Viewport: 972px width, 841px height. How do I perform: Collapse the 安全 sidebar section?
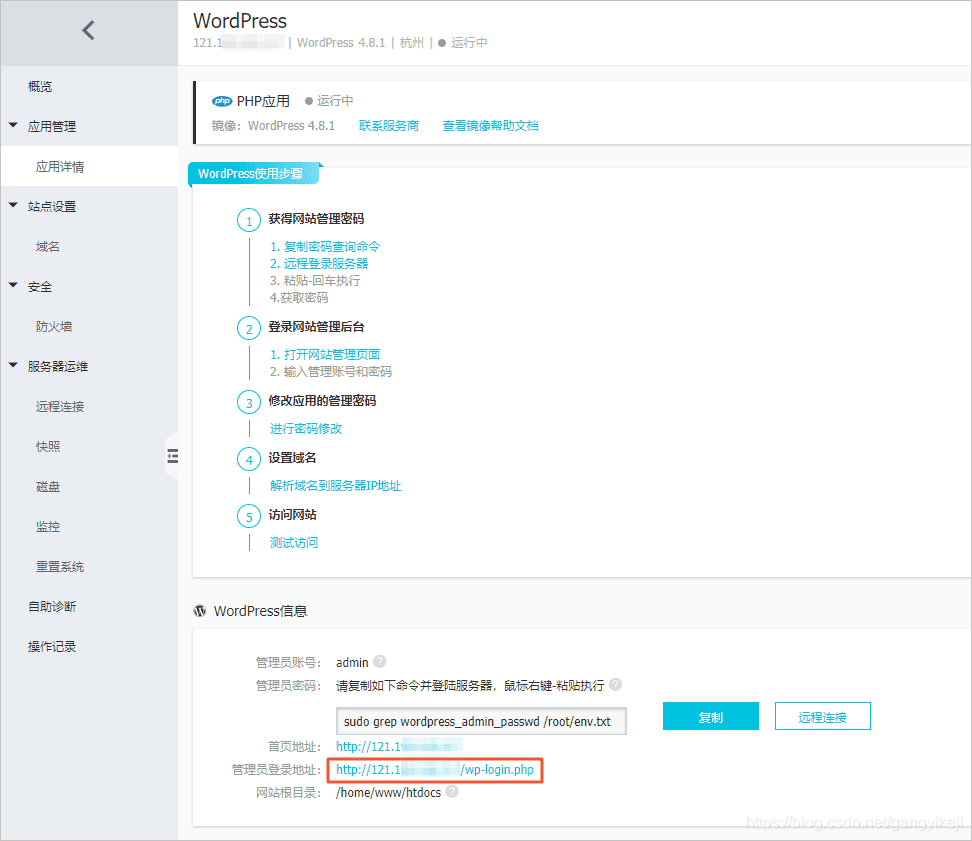click(x=13, y=285)
